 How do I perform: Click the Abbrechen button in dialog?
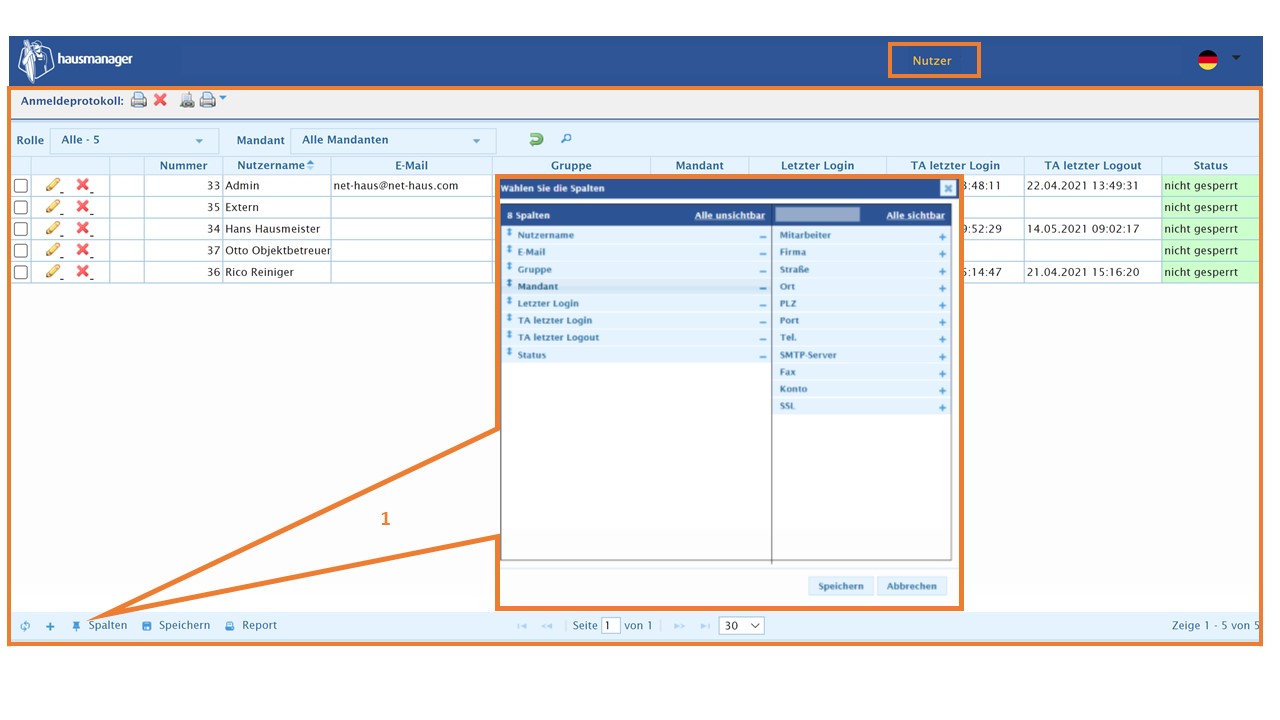(x=912, y=586)
